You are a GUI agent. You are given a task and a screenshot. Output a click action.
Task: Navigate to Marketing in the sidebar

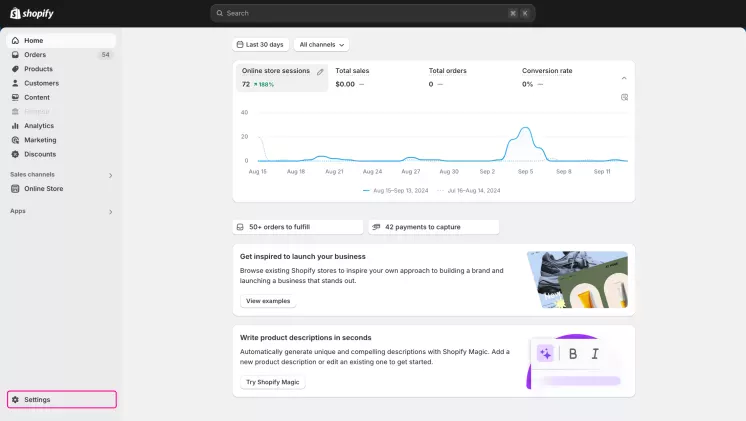[40, 140]
